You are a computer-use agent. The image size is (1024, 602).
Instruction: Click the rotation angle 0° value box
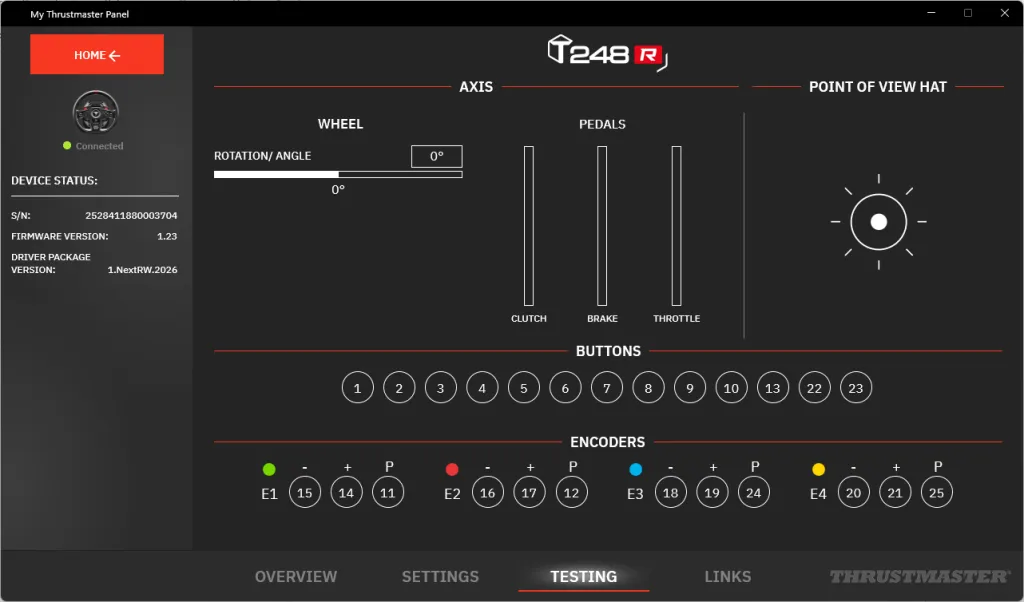[x=436, y=156]
